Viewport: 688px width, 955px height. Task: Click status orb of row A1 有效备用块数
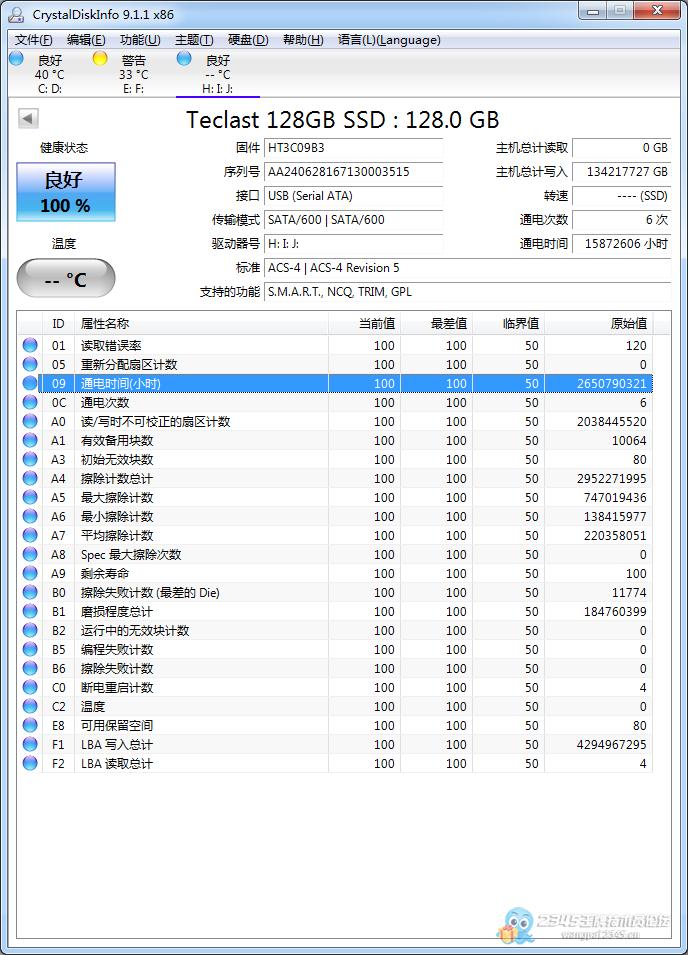[30, 440]
